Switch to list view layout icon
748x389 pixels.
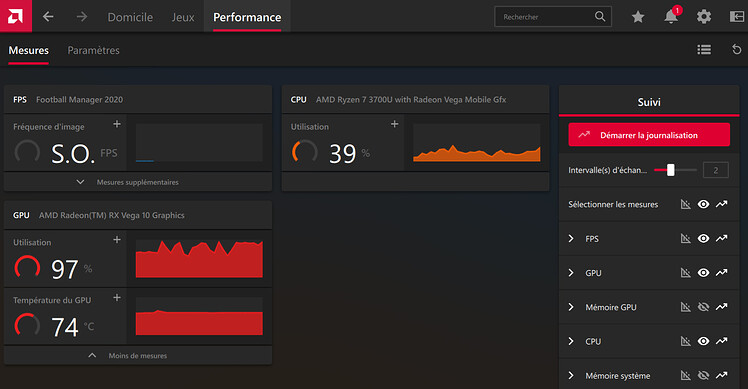(x=704, y=50)
